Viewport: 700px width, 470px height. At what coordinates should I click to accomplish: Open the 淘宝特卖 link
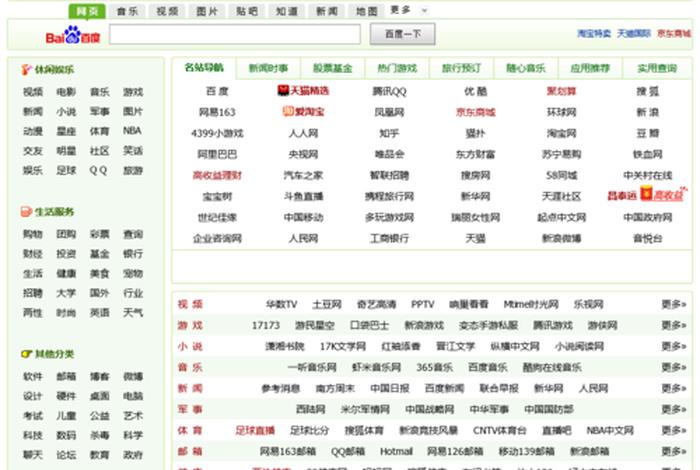(x=594, y=33)
